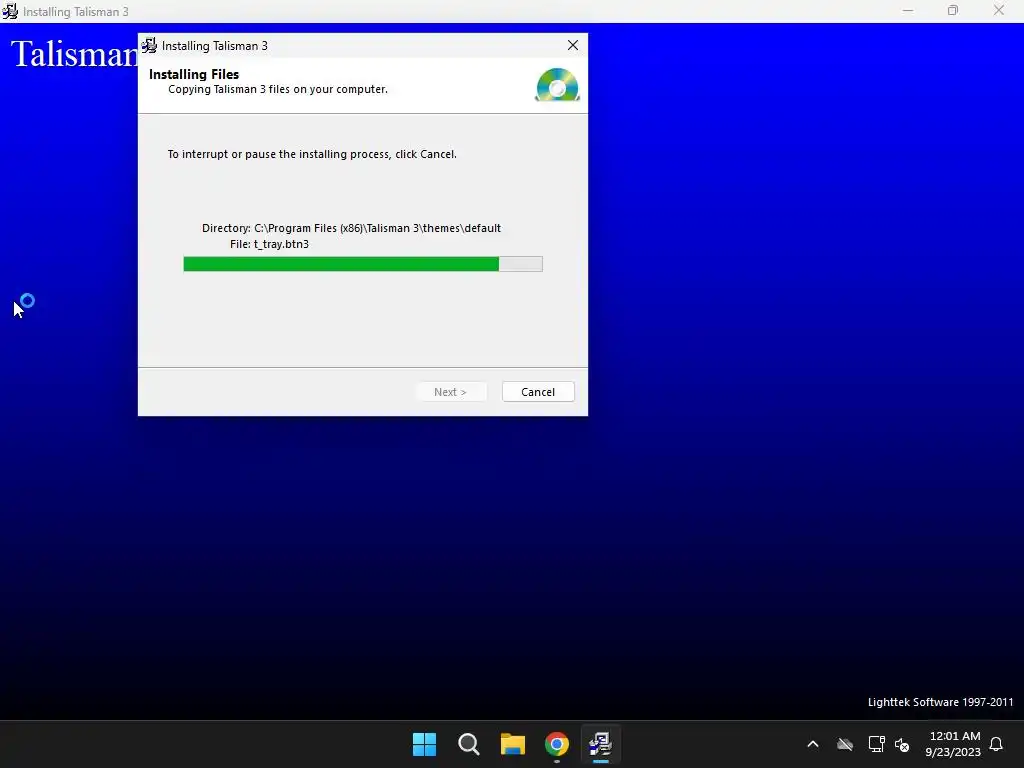This screenshot has height=768, width=1024.
Task: Close the outer Installing Talisman 3 window
Action: (999, 11)
